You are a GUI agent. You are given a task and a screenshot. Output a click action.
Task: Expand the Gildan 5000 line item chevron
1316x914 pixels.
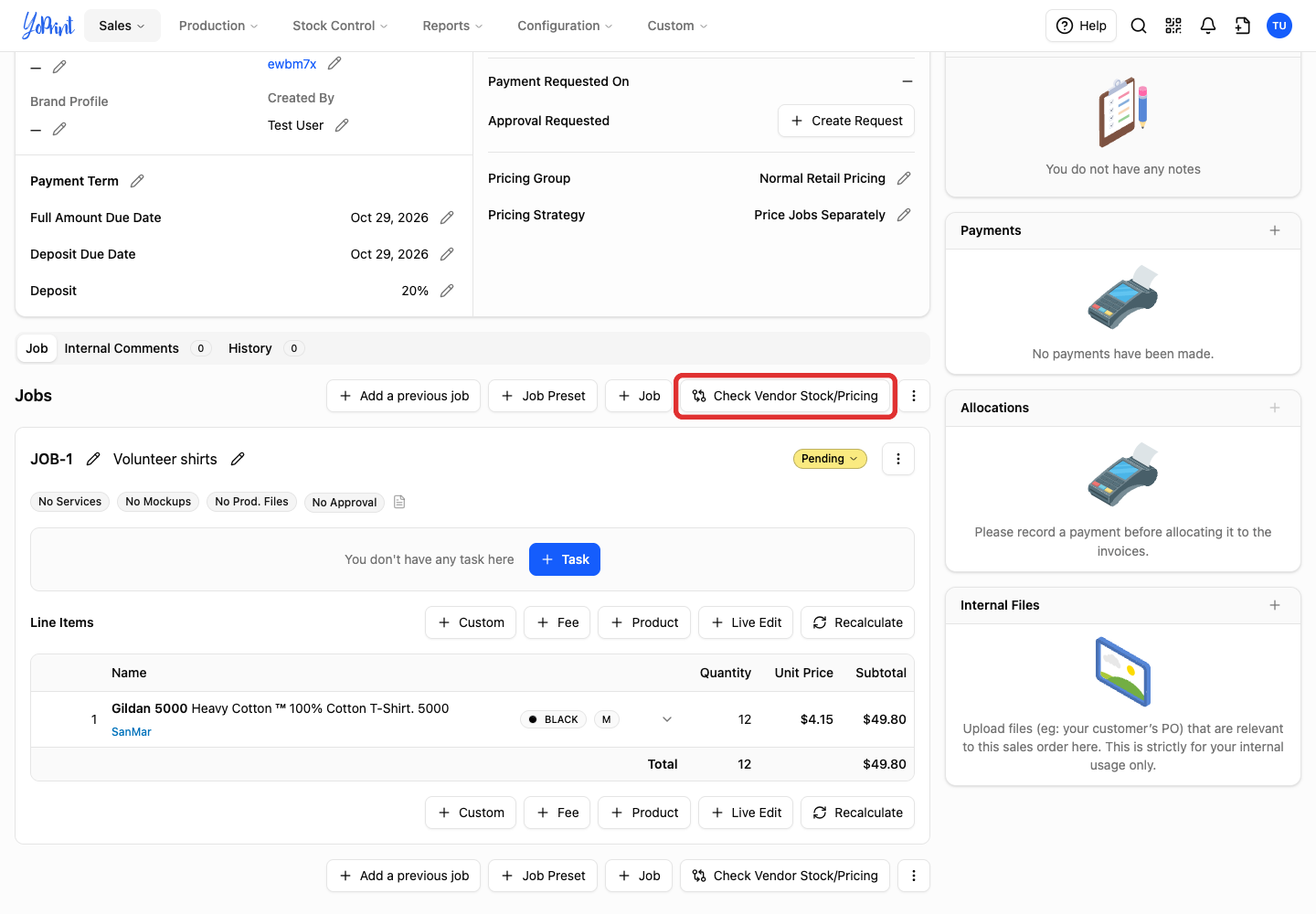click(667, 719)
